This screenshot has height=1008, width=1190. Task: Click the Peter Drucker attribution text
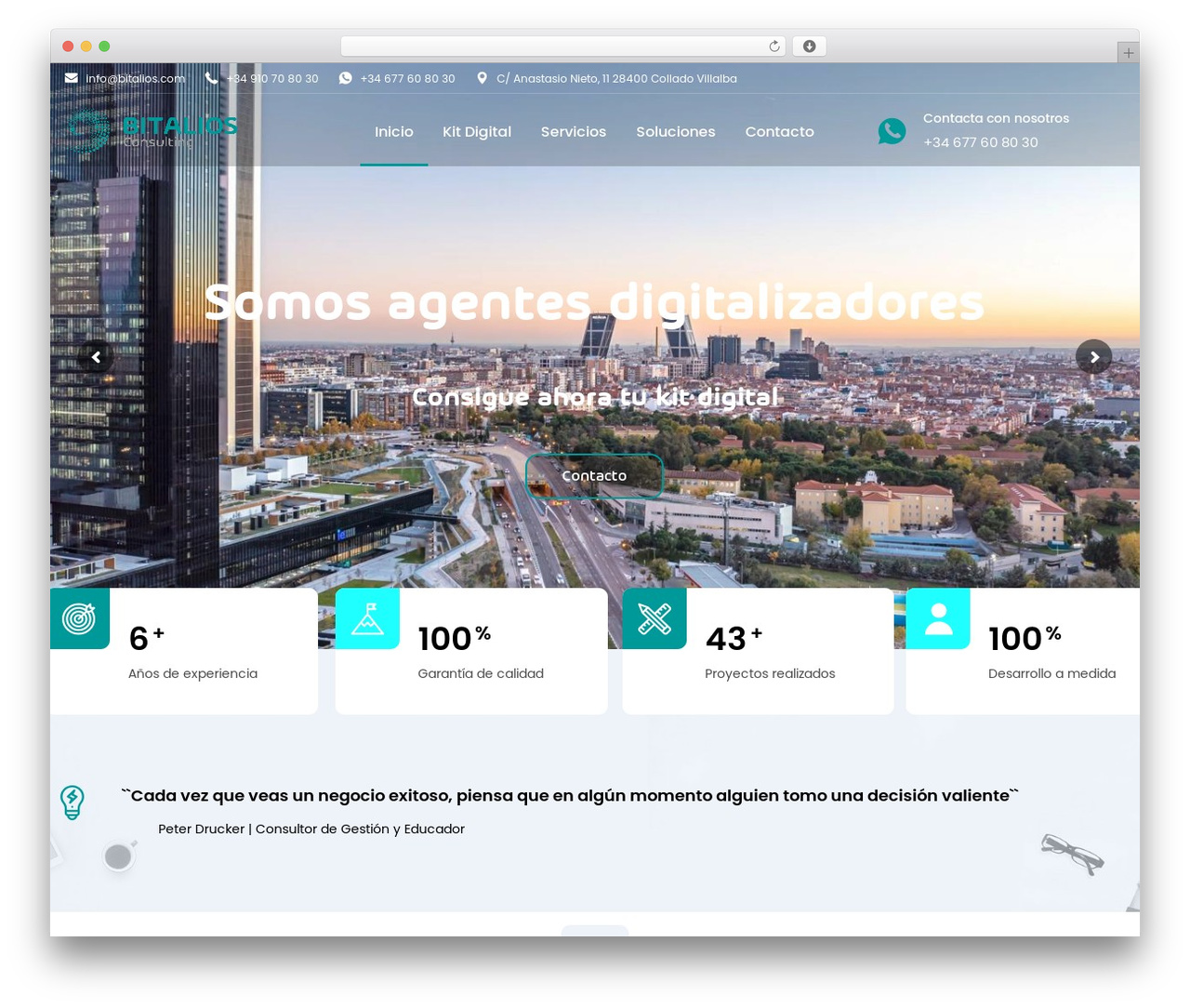click(311, 829)
